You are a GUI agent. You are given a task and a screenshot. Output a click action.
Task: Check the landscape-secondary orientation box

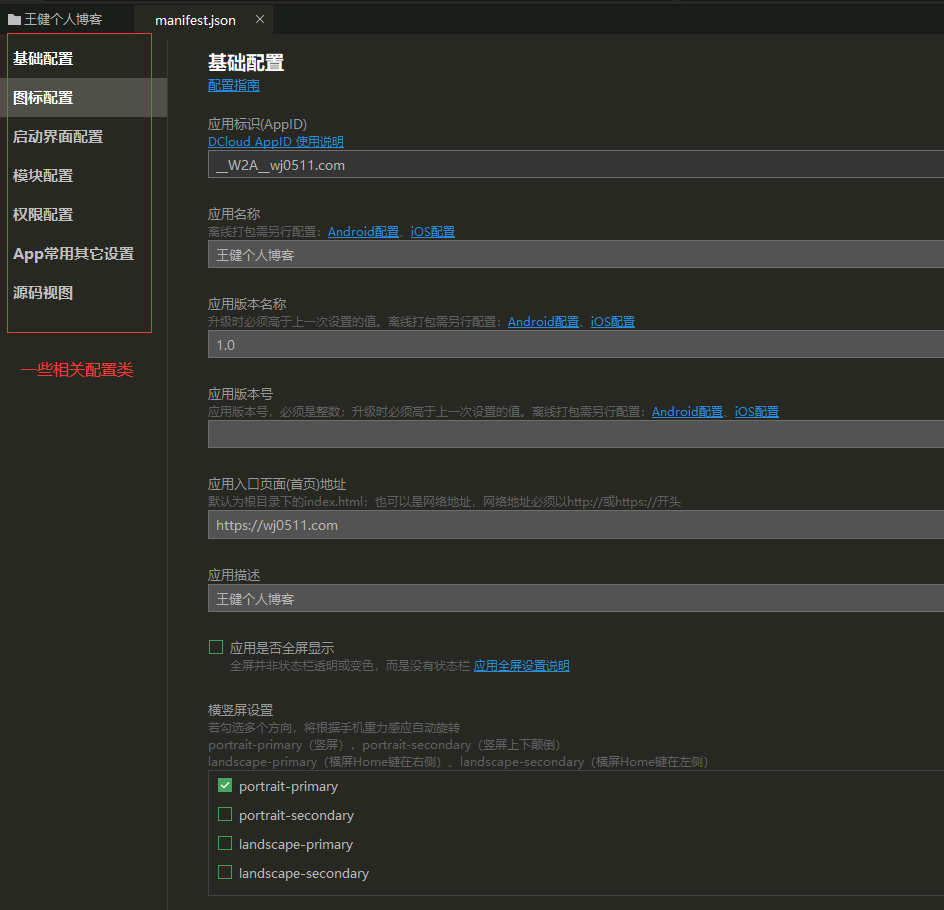coord(225,872)
